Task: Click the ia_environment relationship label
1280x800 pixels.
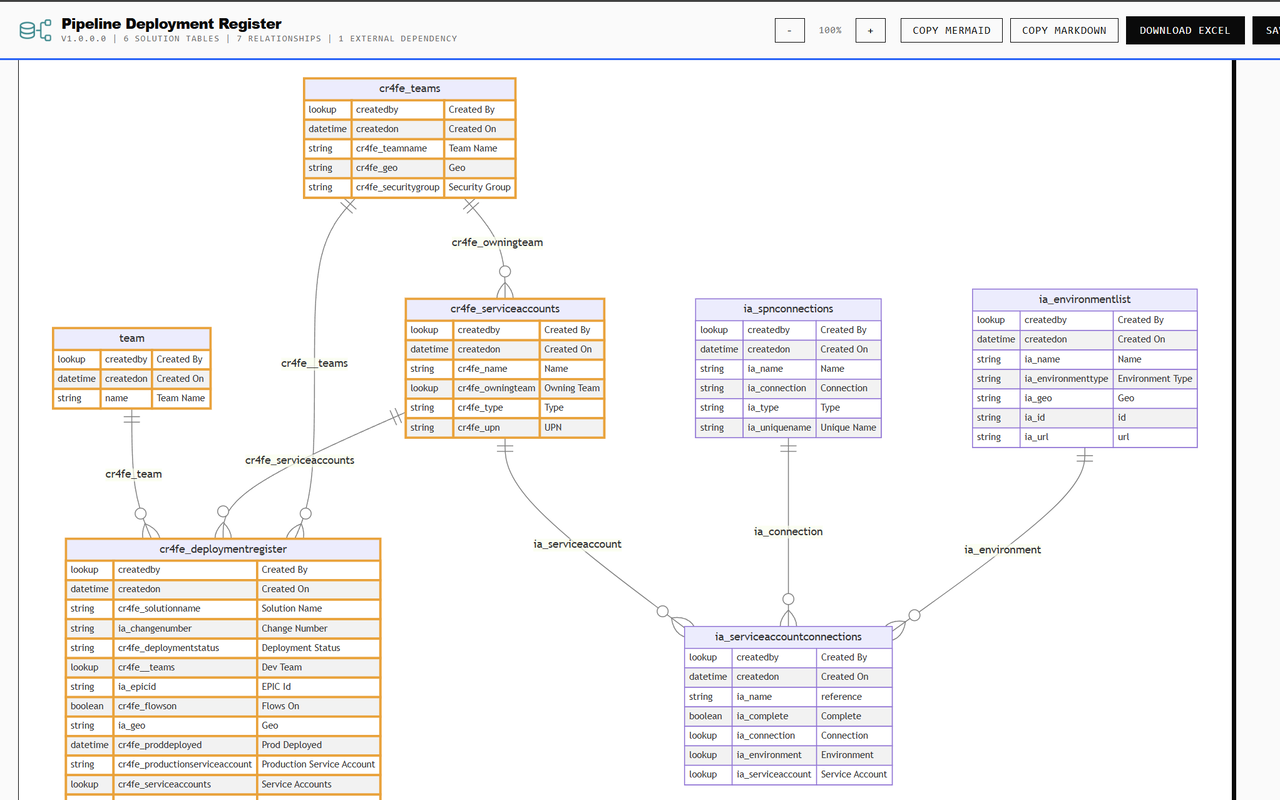Action: (x=1002, y=550)
